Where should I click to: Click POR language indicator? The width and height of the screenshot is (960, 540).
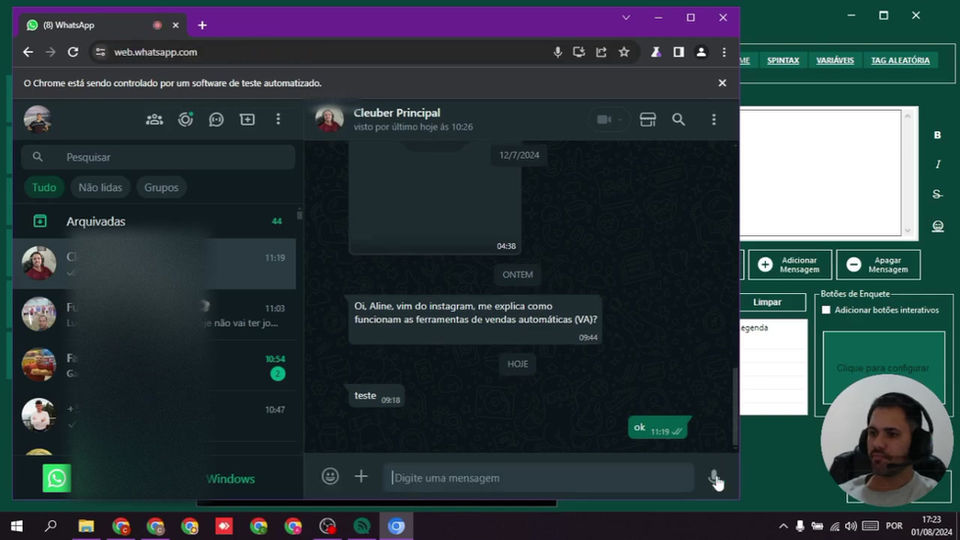(894, 526)
